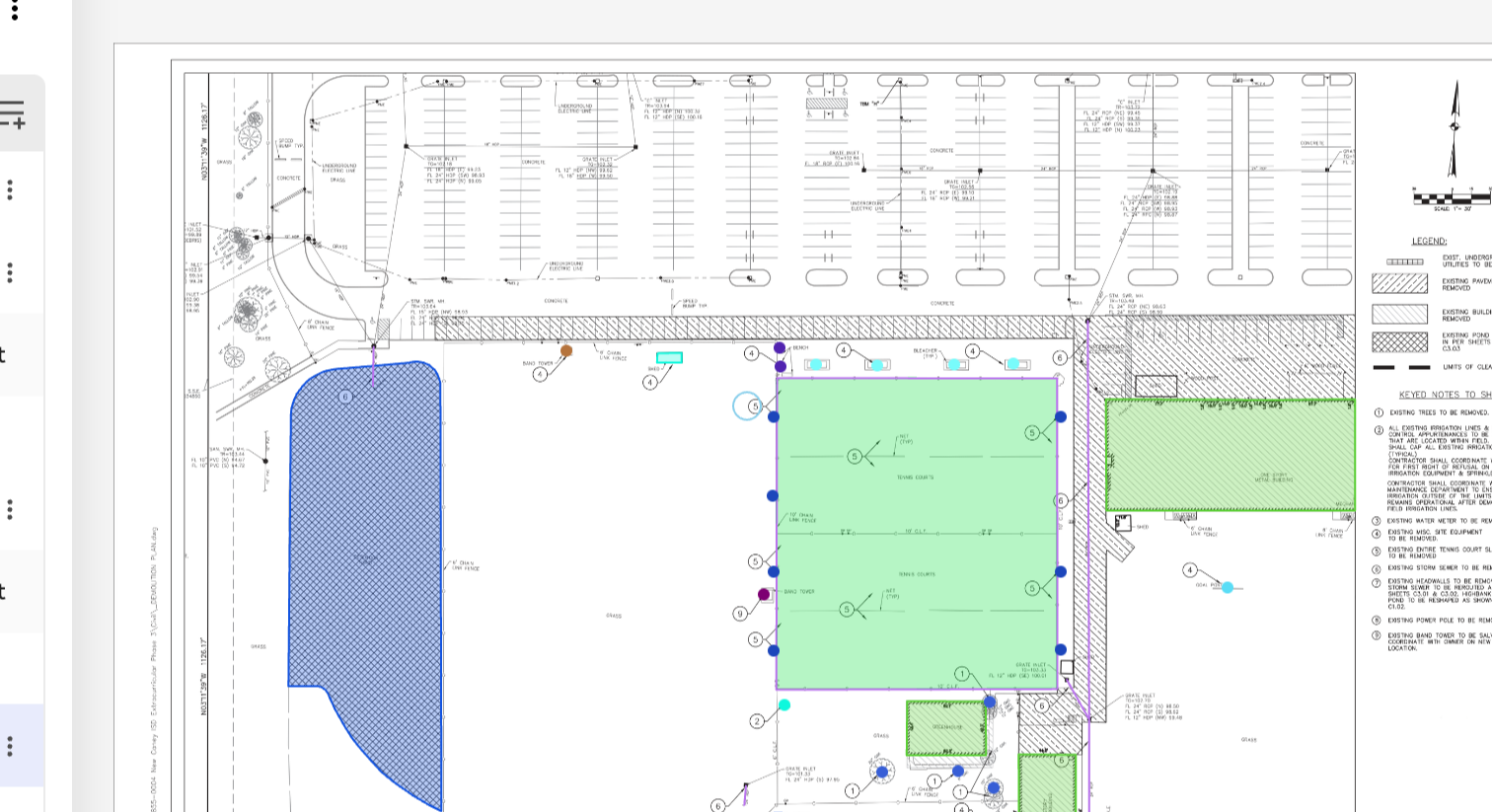Click the cyan dot on the goal post
Image resolution: width=1492 pixels, height=812 pixels.
pyautogui.click(x=1228, y=587)
